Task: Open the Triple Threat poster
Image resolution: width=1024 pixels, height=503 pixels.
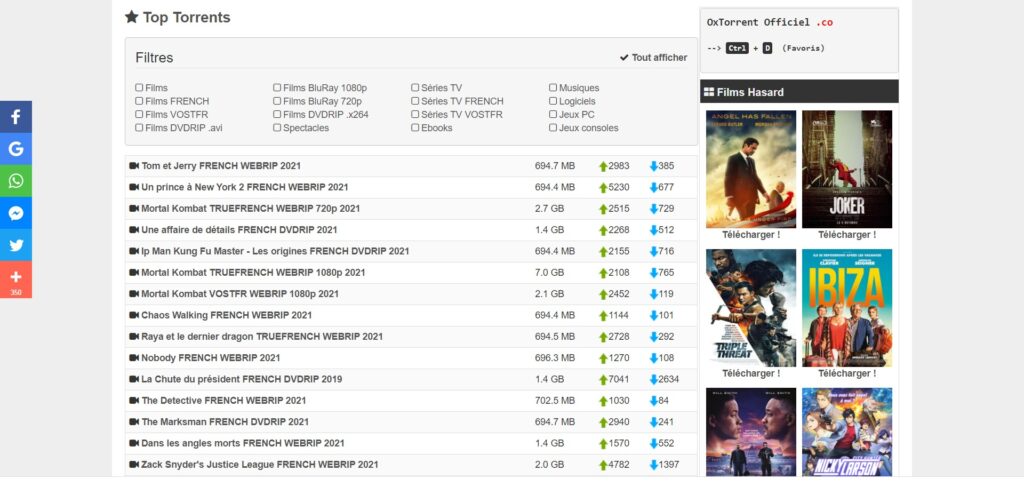Action: tap(751, 308)
